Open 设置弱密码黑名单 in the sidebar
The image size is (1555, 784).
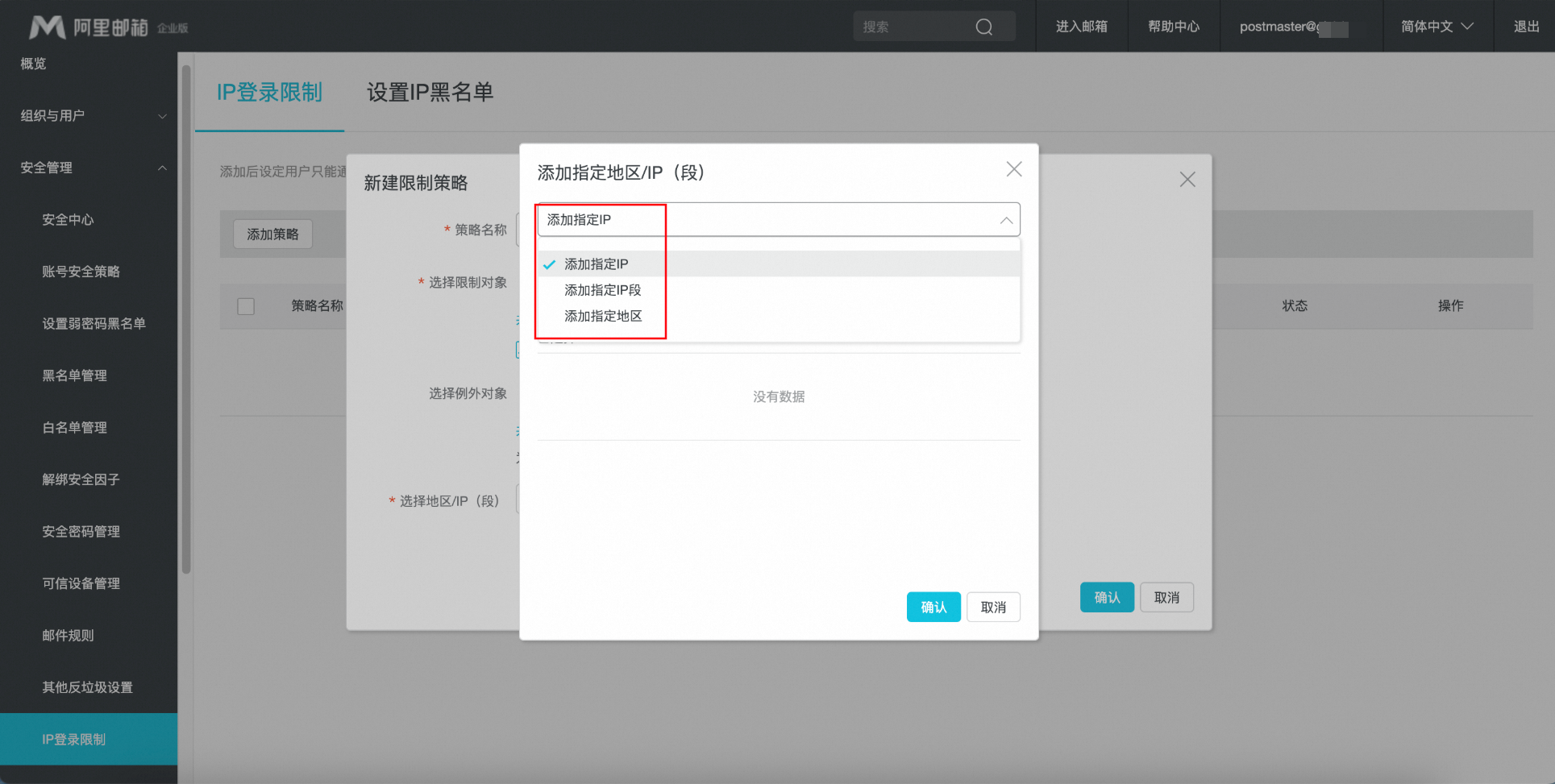coord(89,324)
